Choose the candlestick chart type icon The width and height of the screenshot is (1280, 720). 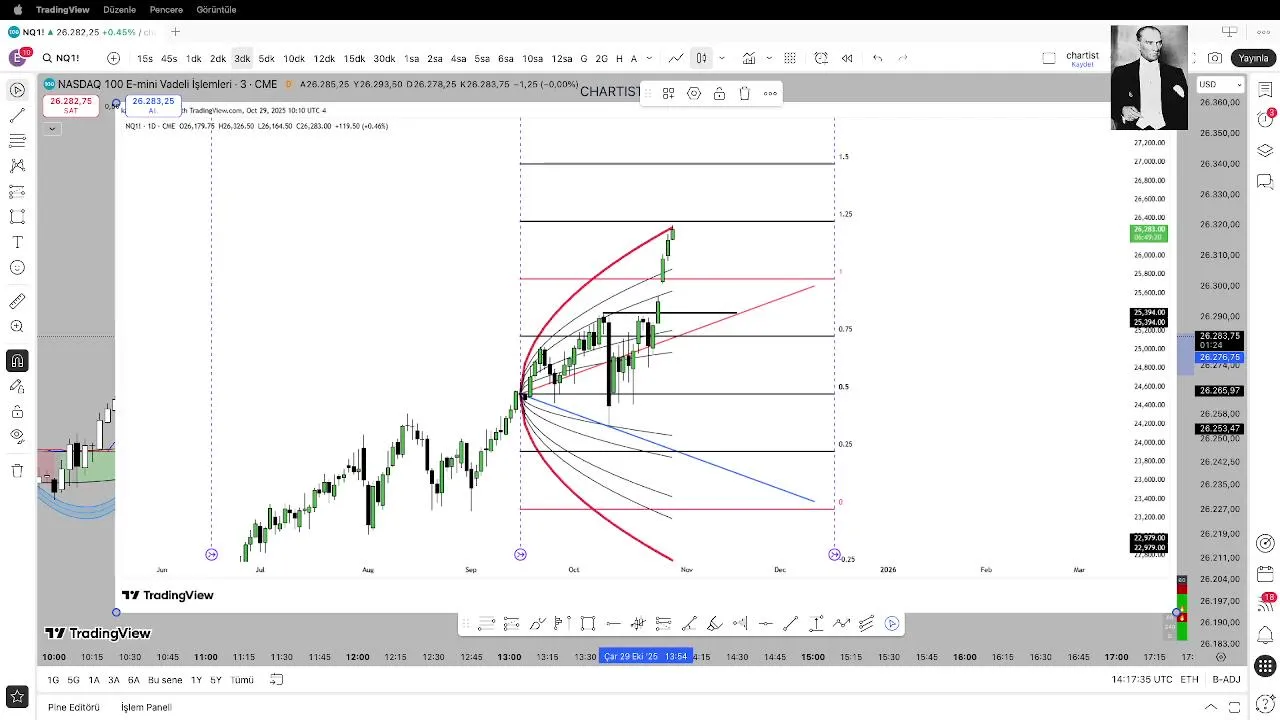point(701,58)
